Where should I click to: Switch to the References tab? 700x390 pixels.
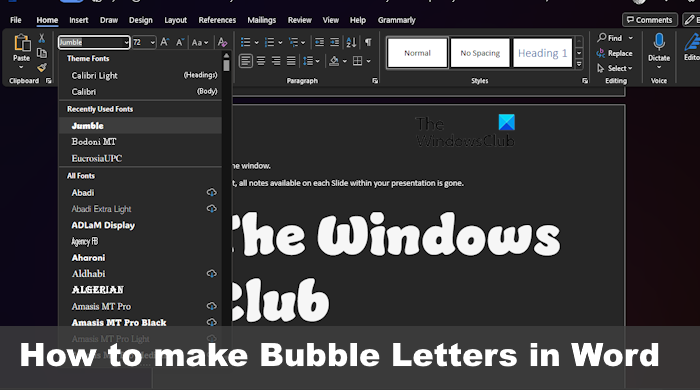tap(217, 20)
